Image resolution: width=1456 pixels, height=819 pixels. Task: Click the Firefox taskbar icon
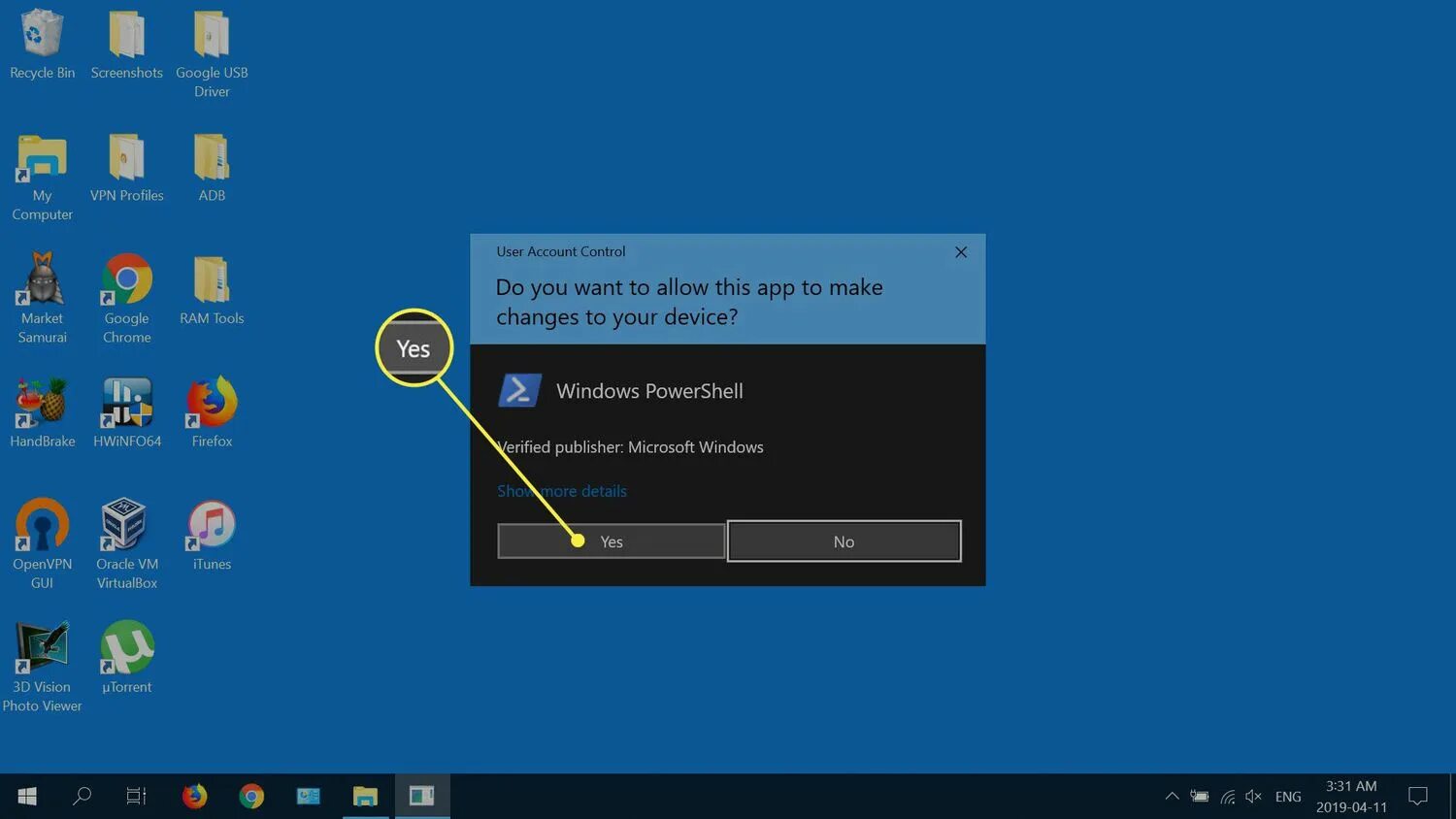click(194, 796)
